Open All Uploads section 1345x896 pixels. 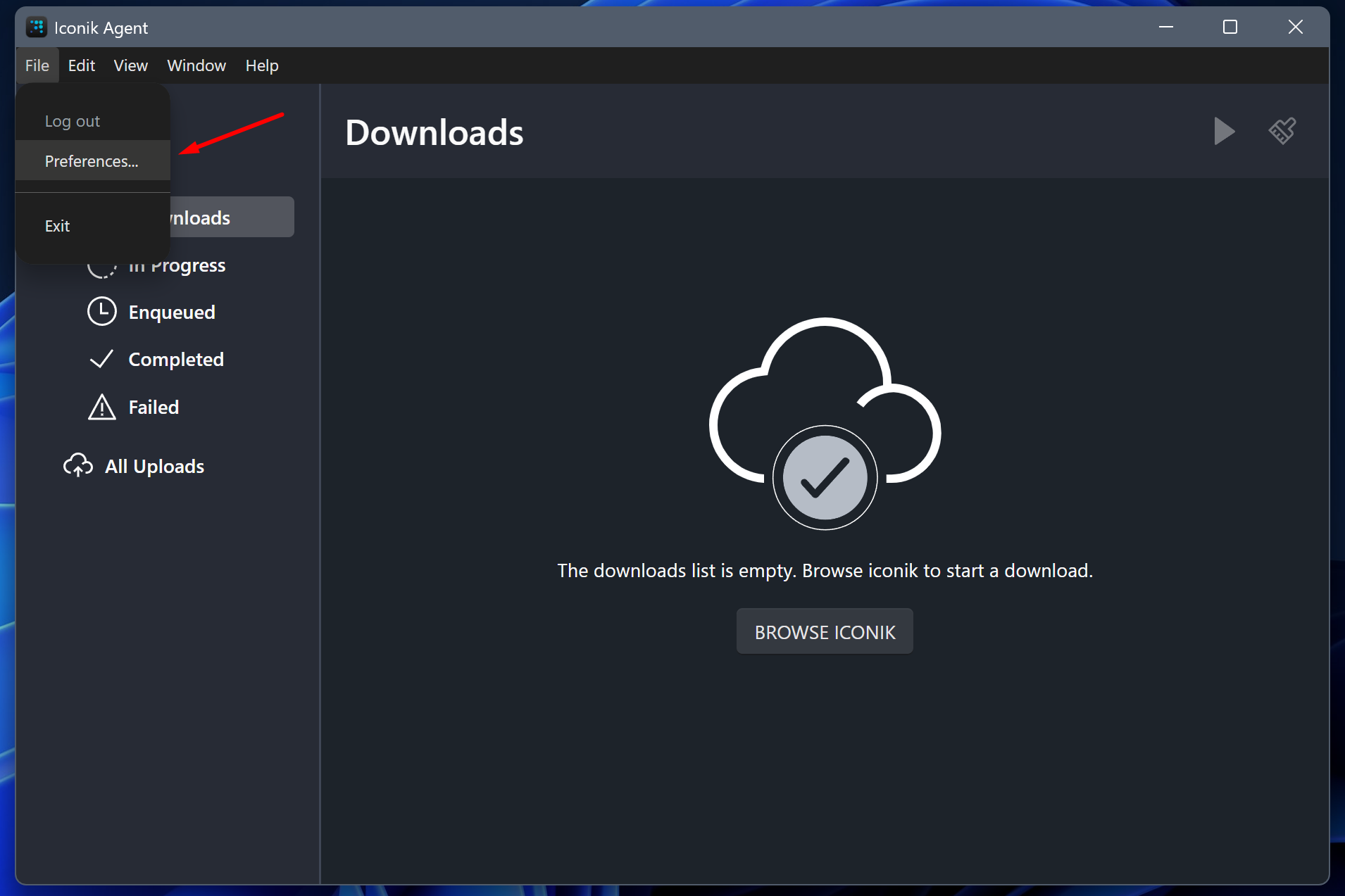(x=154, y=466)
